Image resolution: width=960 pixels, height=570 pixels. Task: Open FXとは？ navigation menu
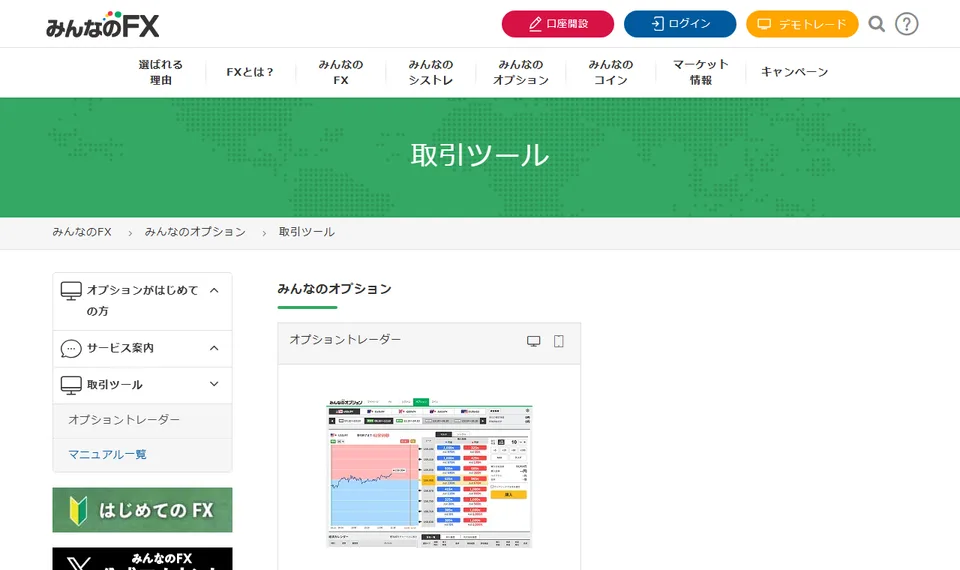(x=250, y=72)
